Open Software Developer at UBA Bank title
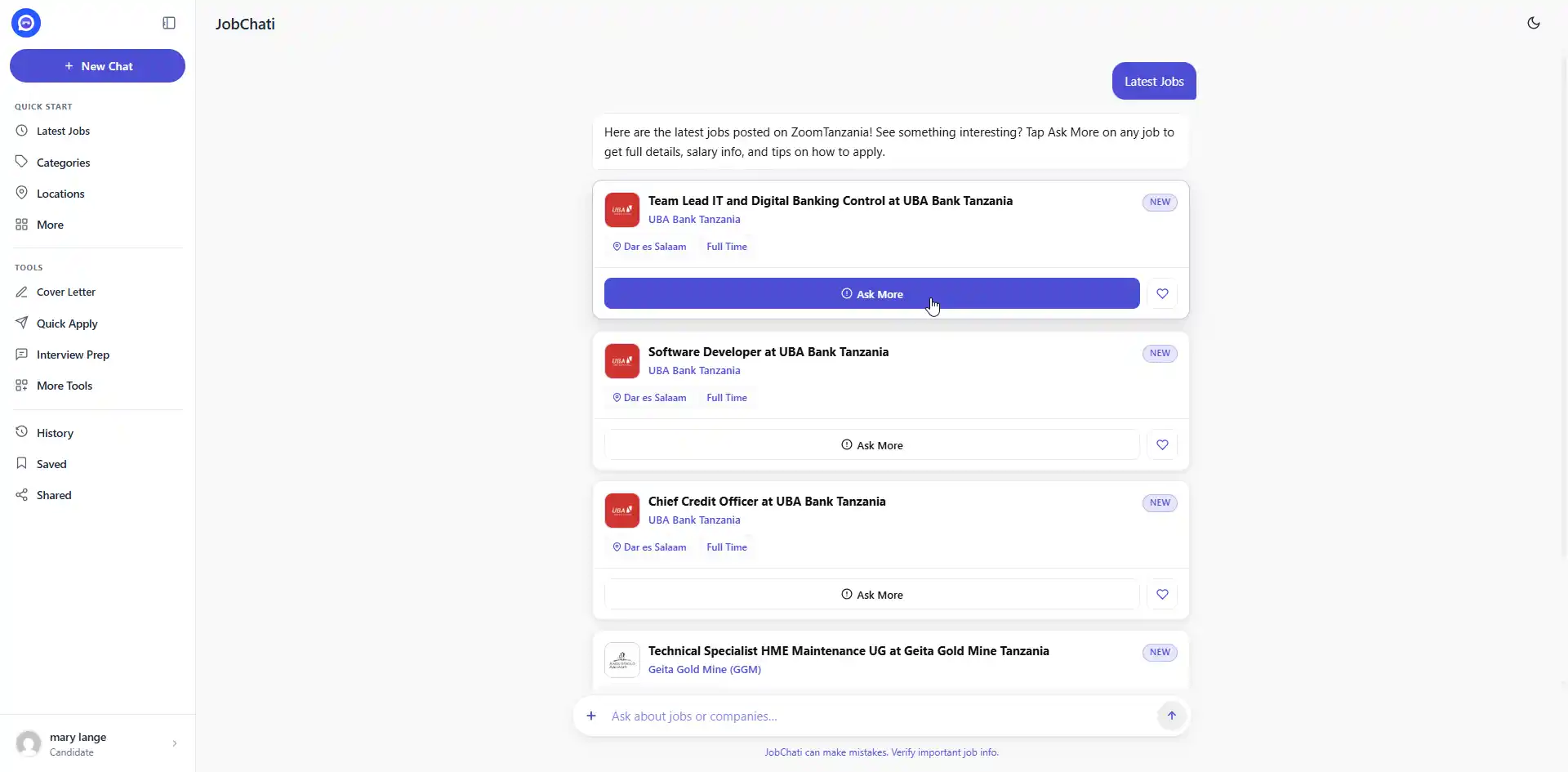Viewport: 1568px width, 772px height. click(x=768, y=352)
